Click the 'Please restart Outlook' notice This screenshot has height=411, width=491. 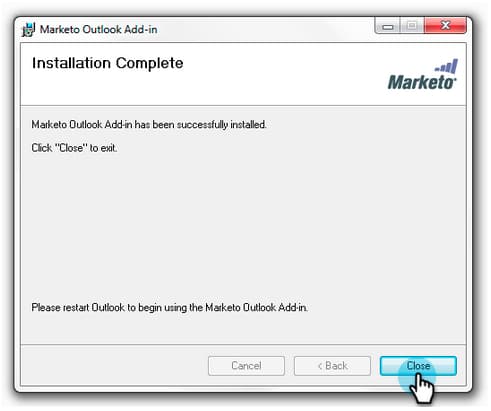(x=169, y=307)
